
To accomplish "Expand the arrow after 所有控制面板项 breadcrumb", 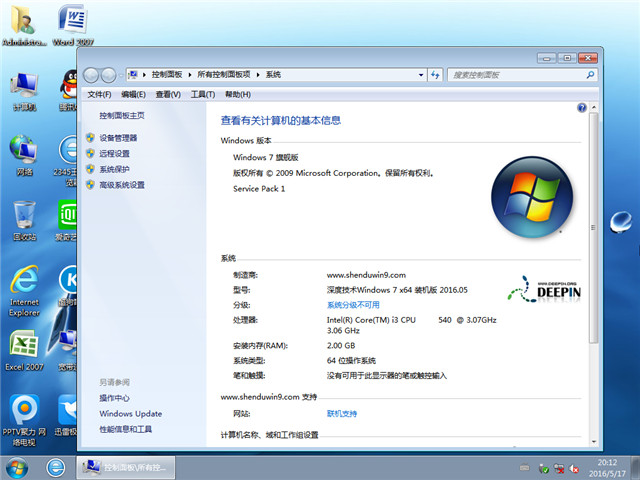I will [258, 75].
